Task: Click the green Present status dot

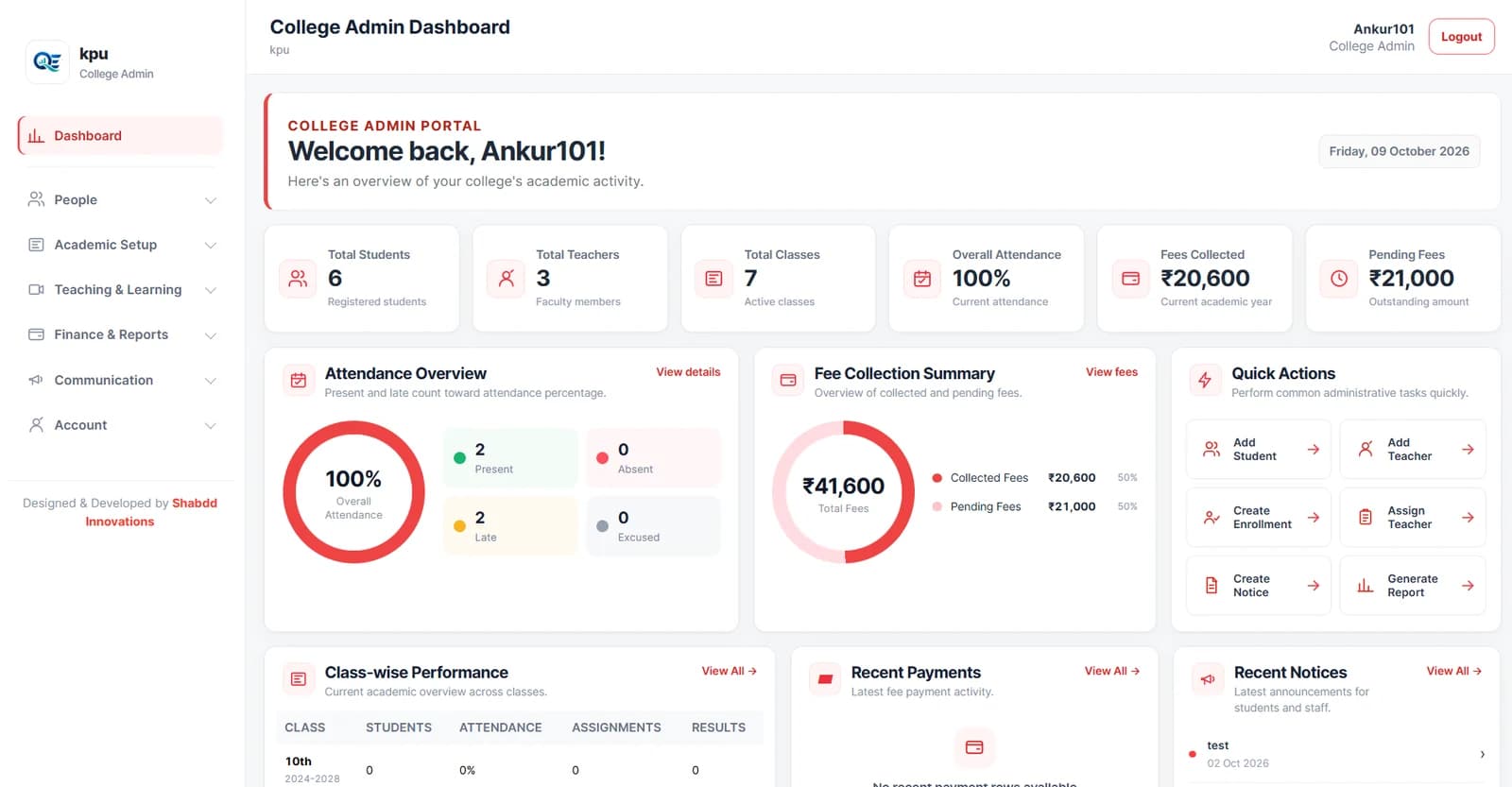Action: pyautogui.click(x=459, y=458)
